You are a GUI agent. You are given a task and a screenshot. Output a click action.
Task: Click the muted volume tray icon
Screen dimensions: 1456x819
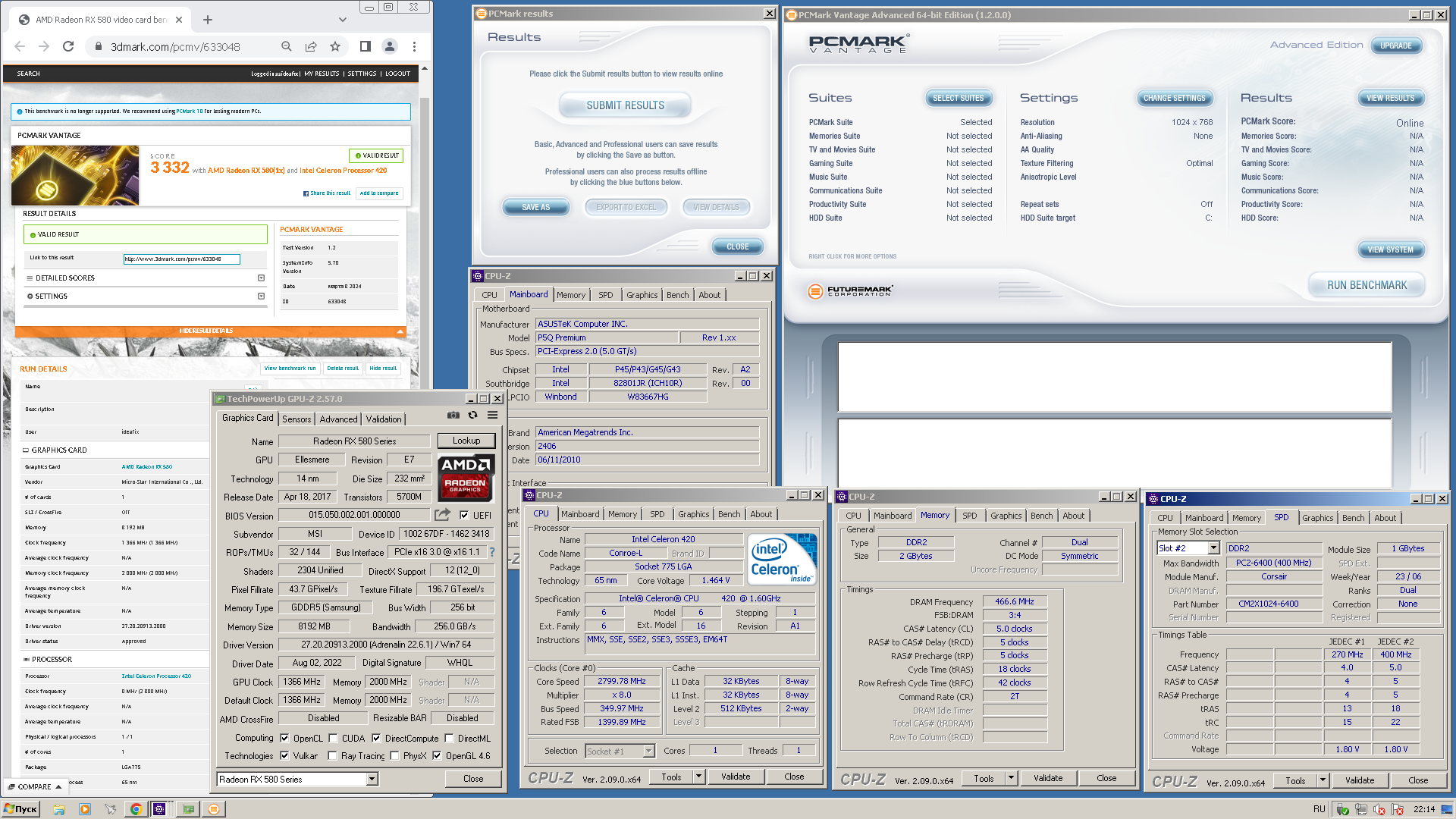(x=1379, y=810)
